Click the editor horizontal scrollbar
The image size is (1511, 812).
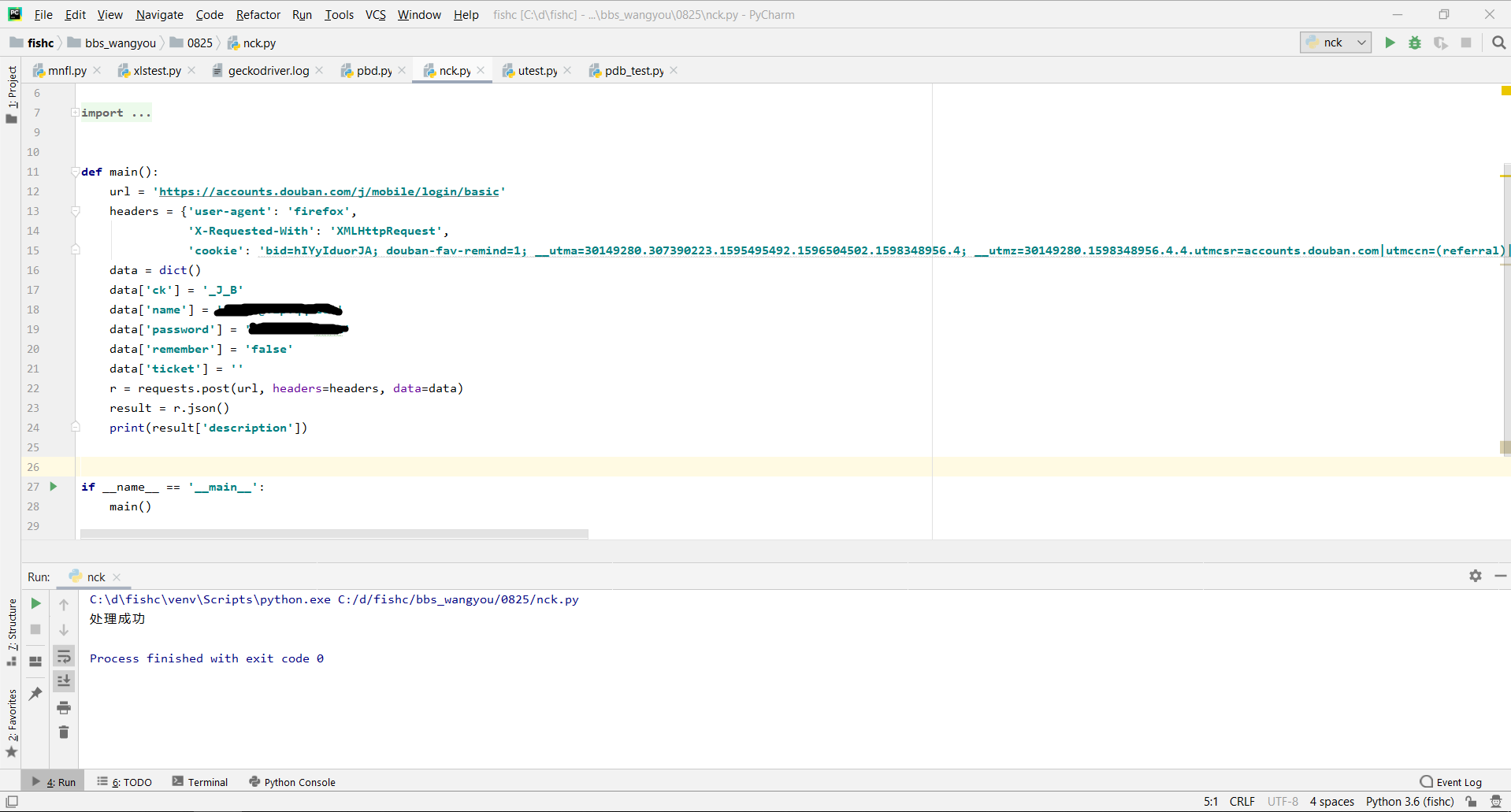pyautogui.click(x=334, y=534)
